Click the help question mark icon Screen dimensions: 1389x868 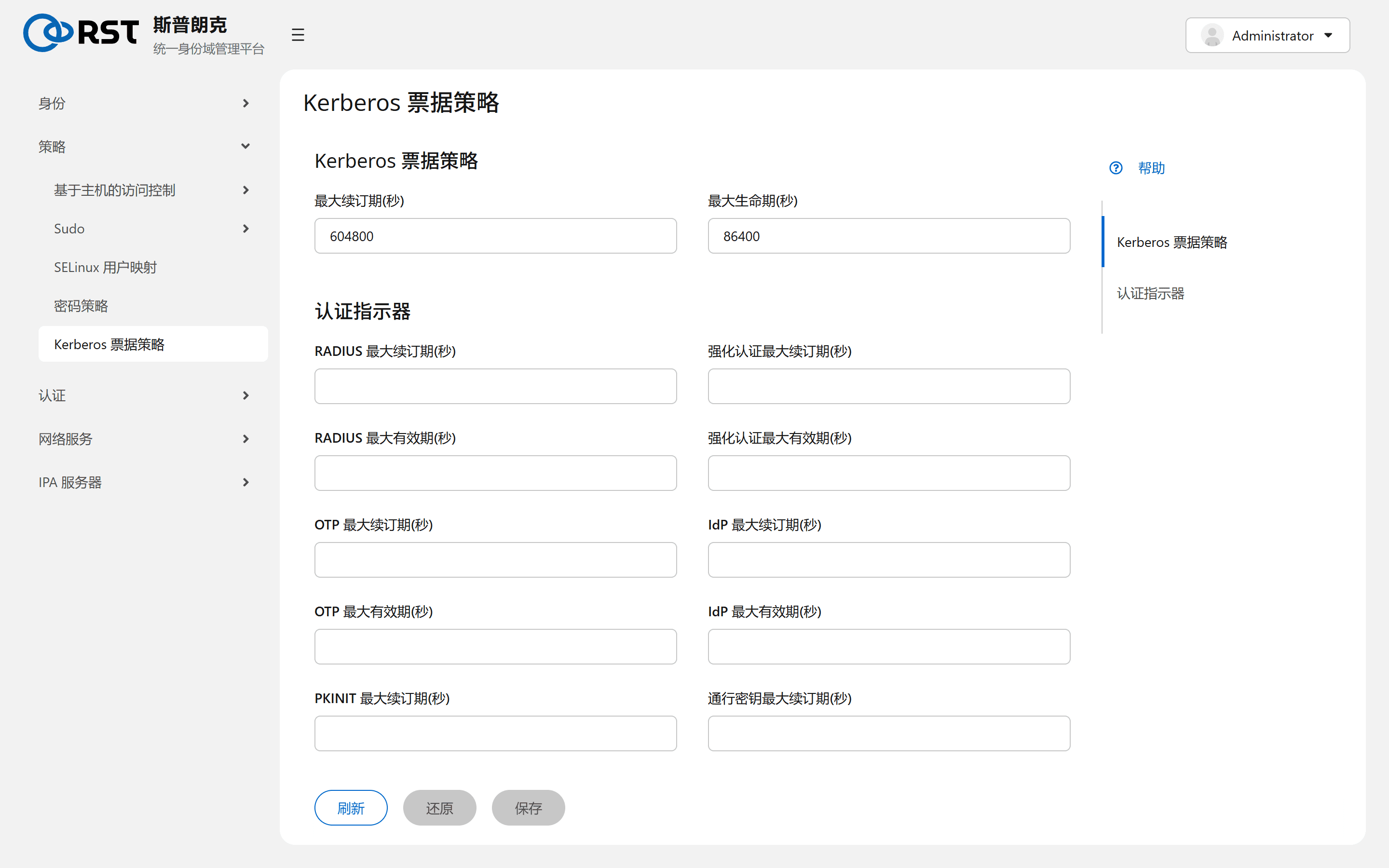coord(1116,168)
